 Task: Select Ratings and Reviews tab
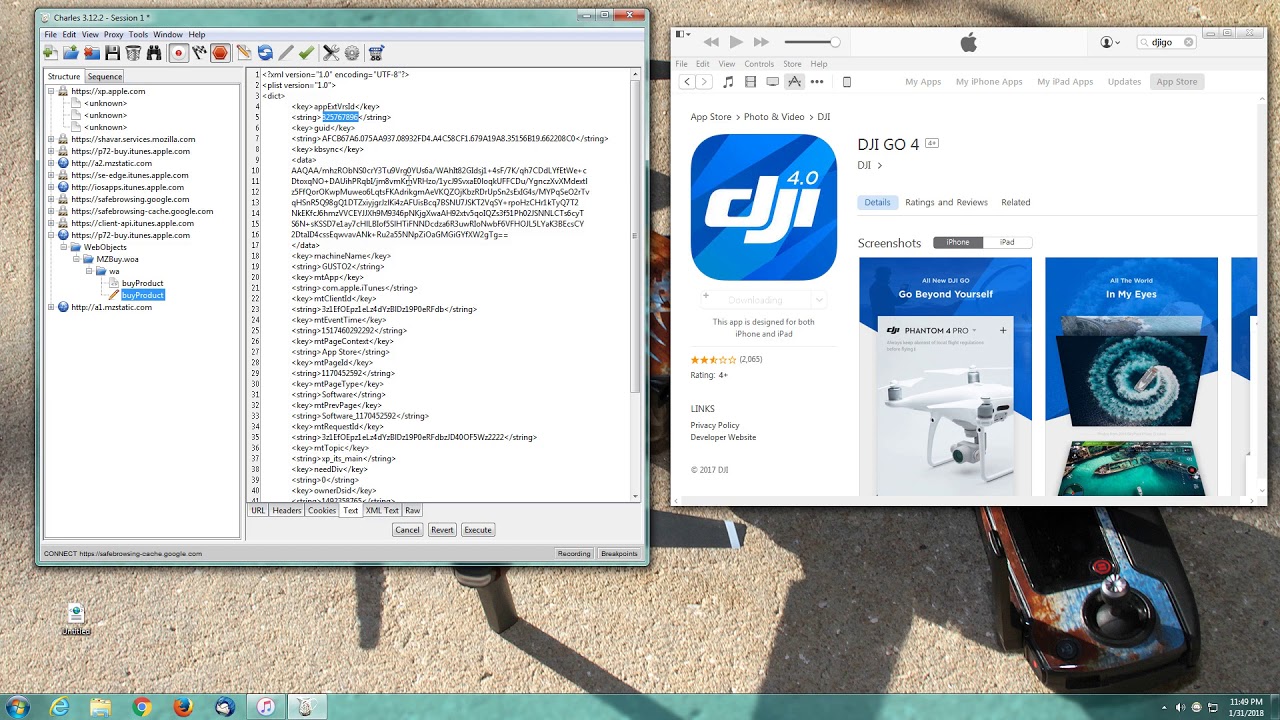tap(946, 202)
